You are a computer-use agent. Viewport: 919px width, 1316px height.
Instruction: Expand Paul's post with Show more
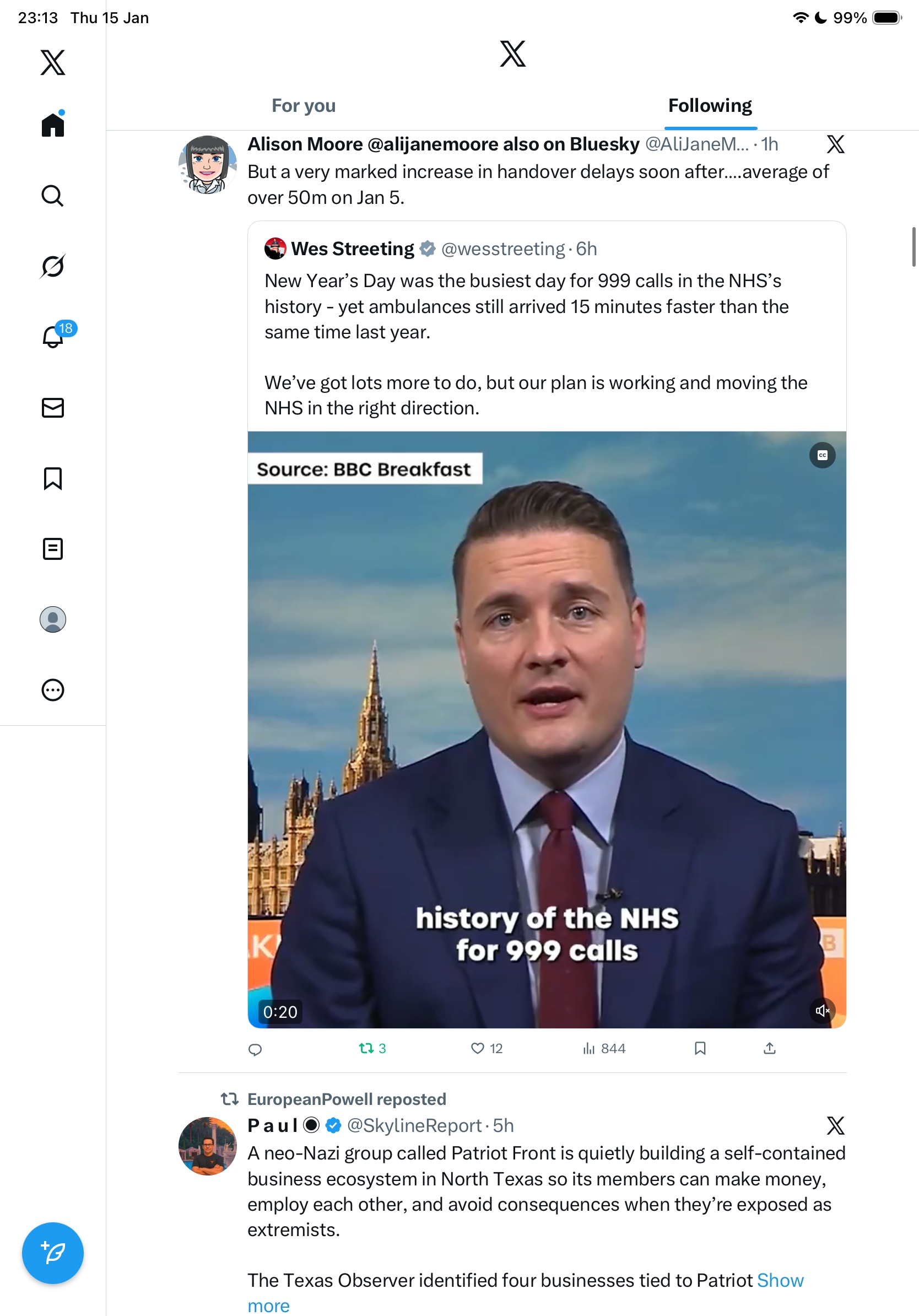(x=780, y=1280)
